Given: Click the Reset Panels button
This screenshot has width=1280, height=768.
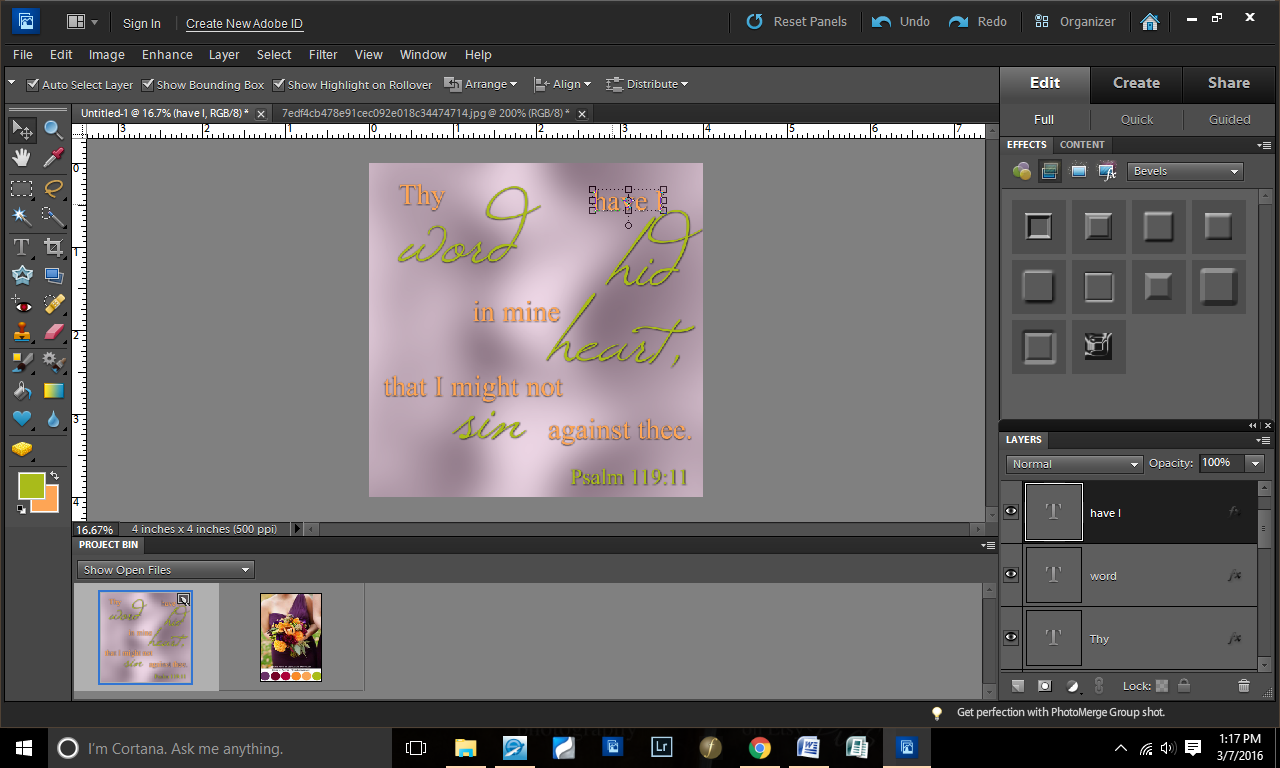Looking at the screenshot, I should (x=797, y=22).
